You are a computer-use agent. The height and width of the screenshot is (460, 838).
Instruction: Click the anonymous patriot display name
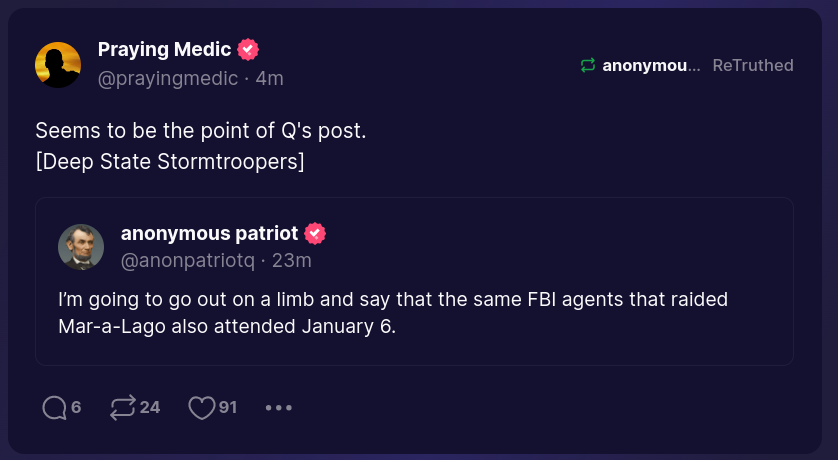[x=209, y=234]
